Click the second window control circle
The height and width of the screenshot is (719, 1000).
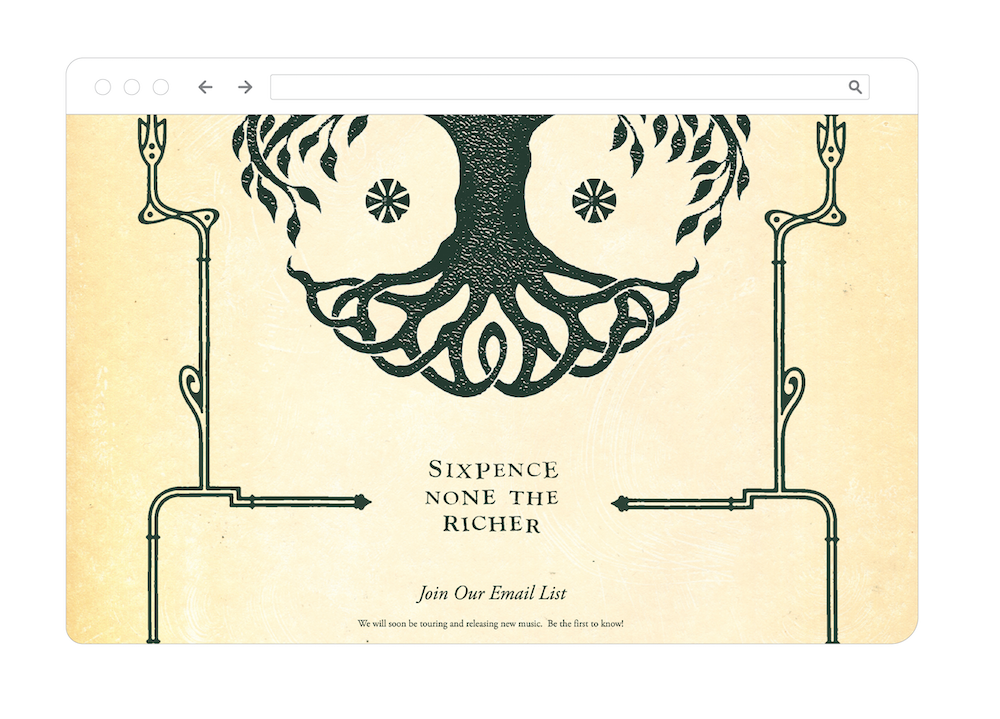click(132, 87)
